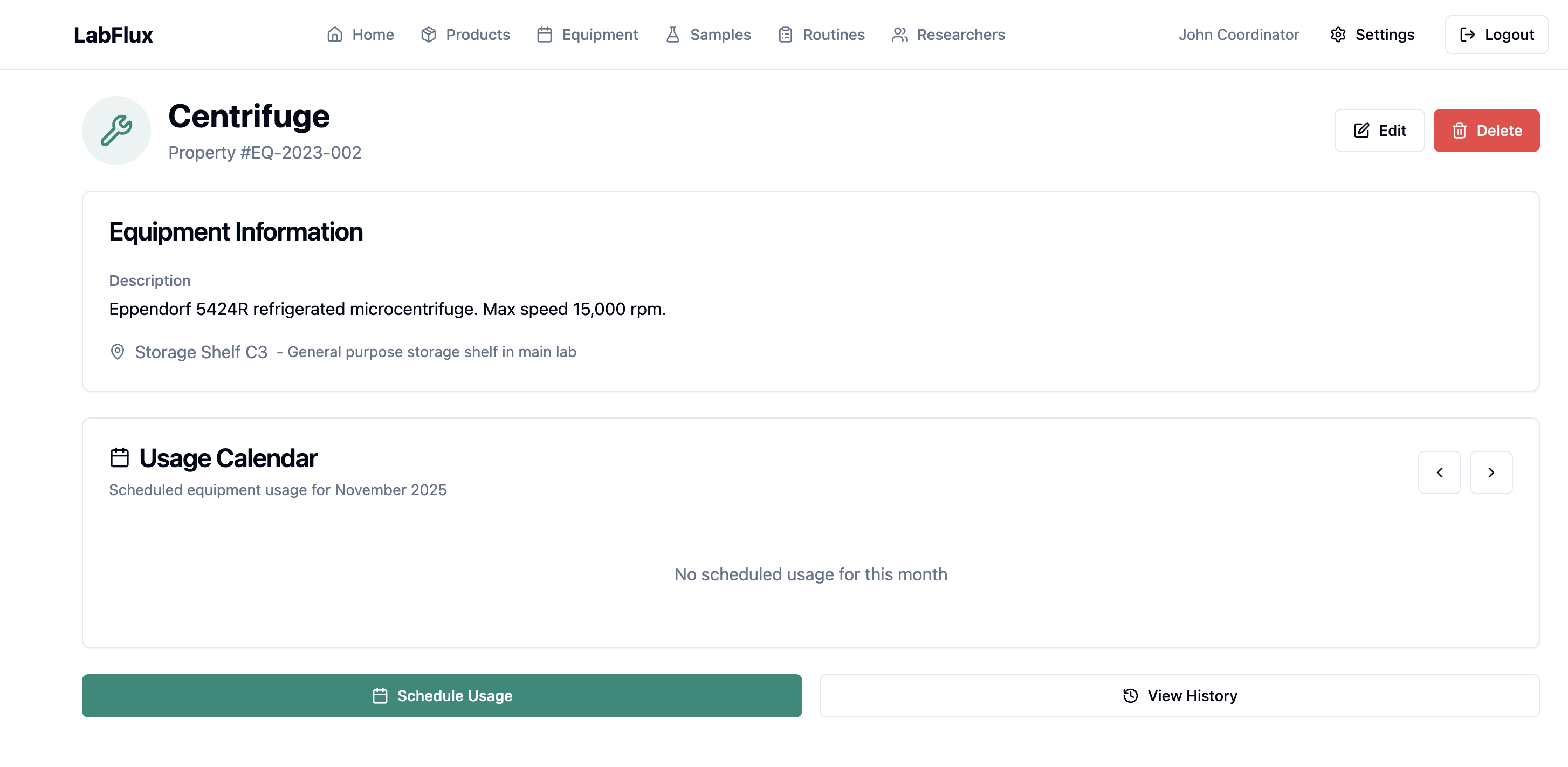Click the Routines clipboard icon
Image resolution: width=1568 pixels, height=767 pixels.
point(785,35)
